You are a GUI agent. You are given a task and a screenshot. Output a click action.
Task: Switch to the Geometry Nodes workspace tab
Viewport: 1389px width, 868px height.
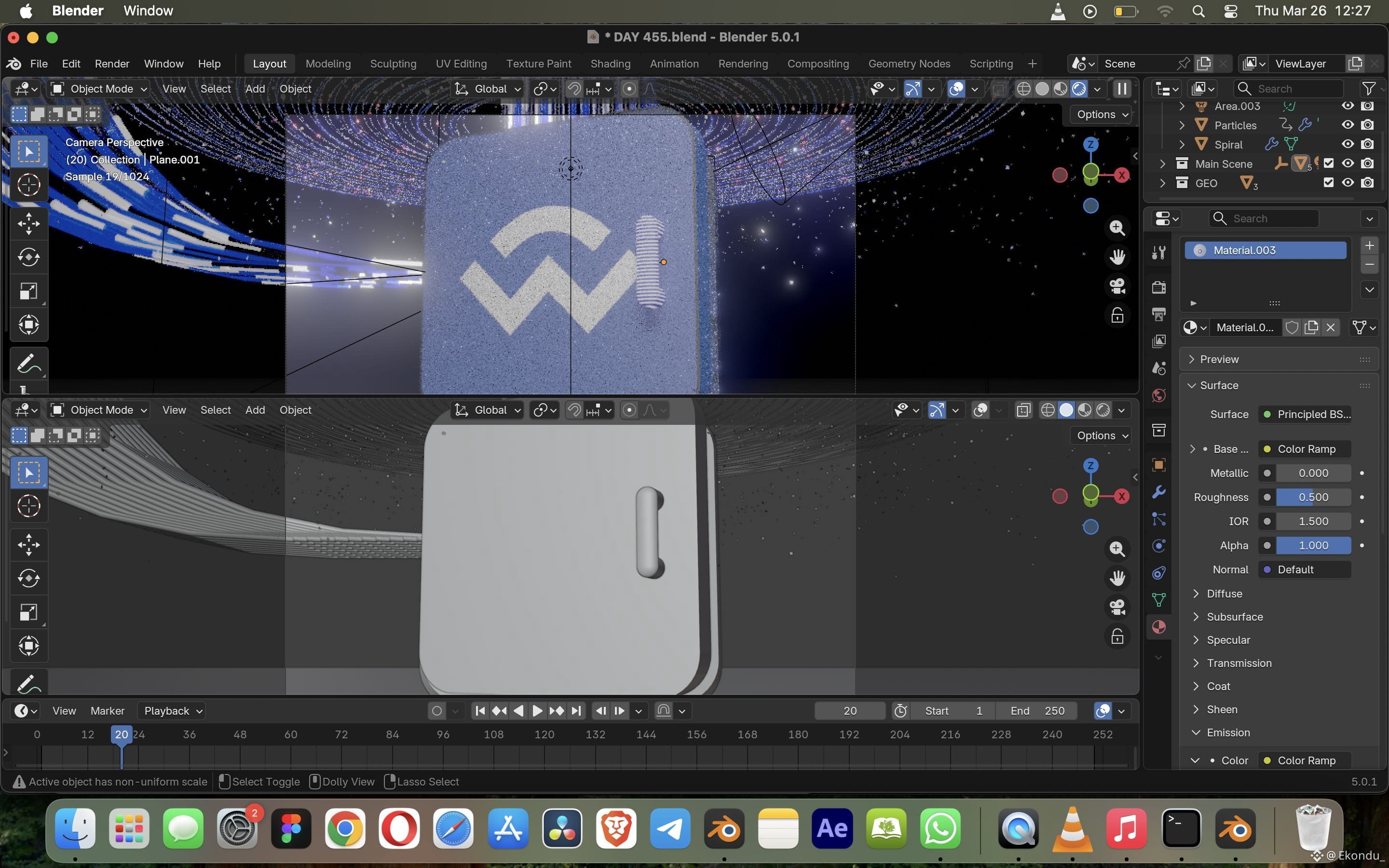909,64
